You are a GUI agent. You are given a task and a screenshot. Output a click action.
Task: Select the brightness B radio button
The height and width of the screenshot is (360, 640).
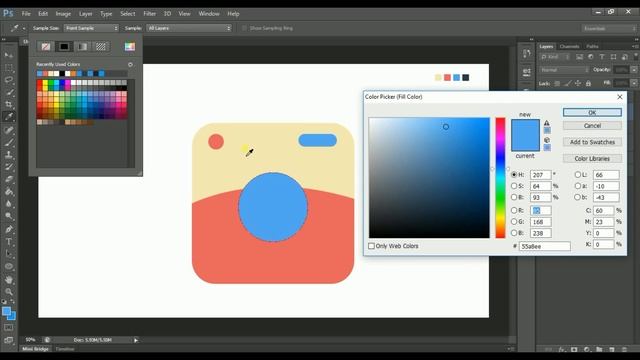pos(514,197)
